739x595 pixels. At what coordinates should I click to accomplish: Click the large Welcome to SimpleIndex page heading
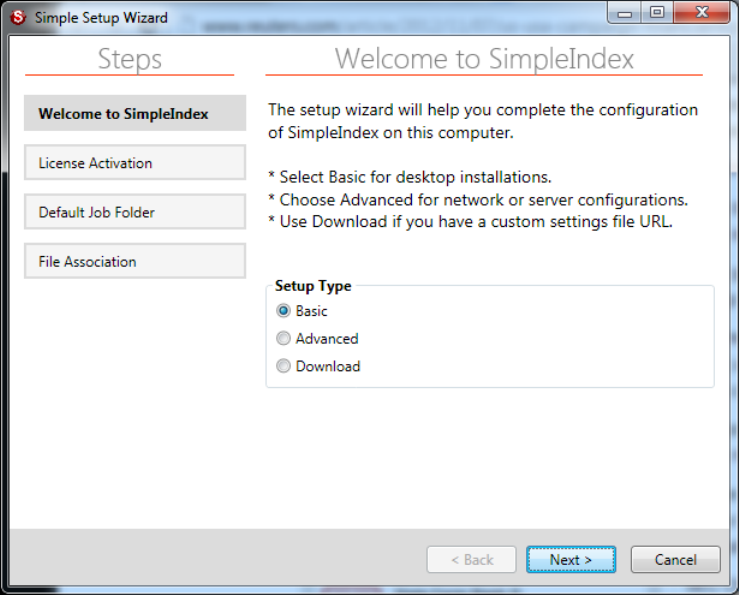pos(484,59)
